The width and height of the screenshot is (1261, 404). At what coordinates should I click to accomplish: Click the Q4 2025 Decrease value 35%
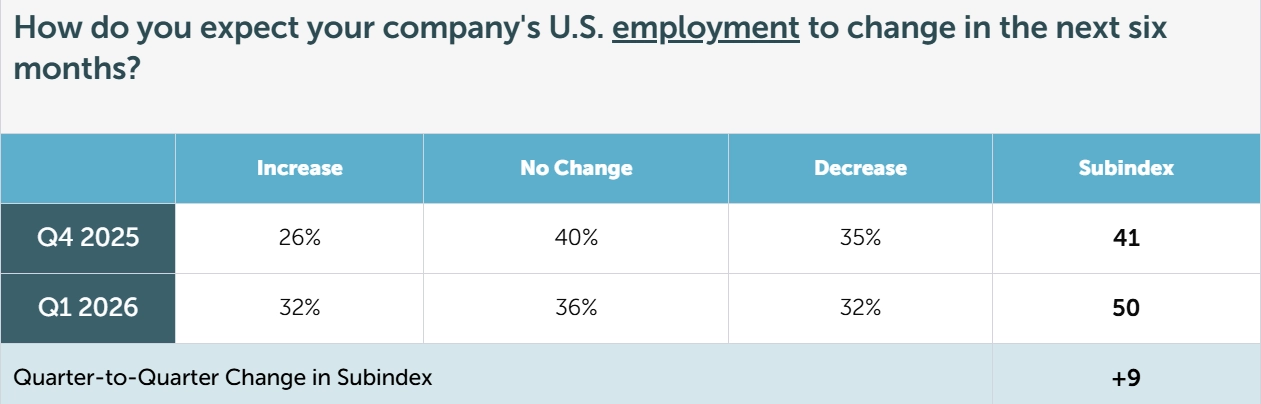[860, 238]
